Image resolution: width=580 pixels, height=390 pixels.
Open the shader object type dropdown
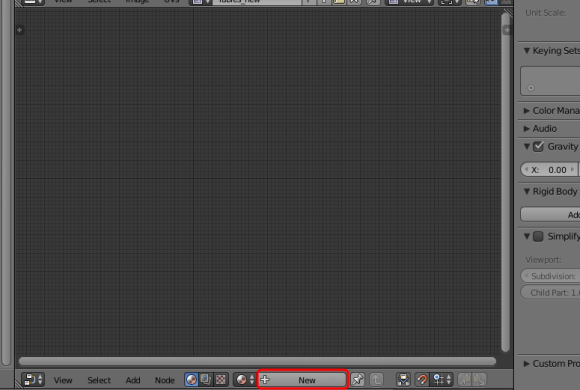245,380
